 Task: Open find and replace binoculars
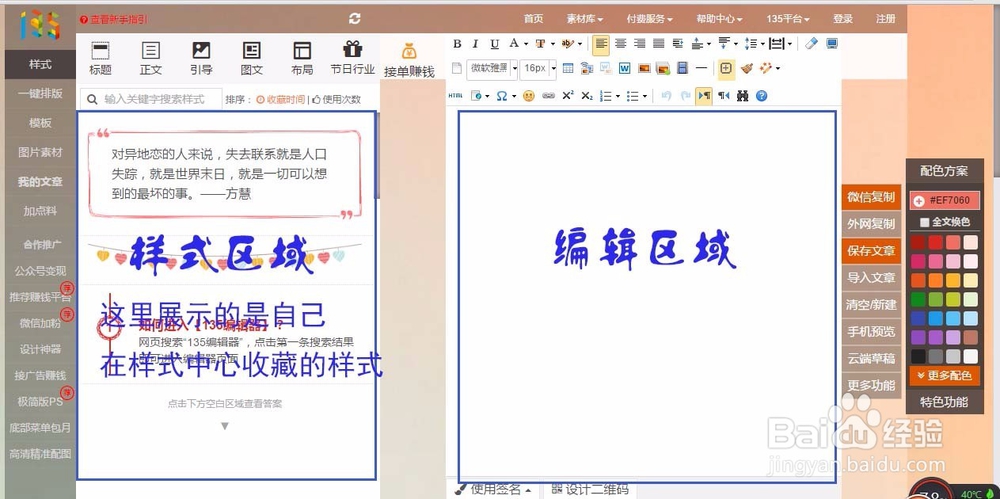coord(742,96)
